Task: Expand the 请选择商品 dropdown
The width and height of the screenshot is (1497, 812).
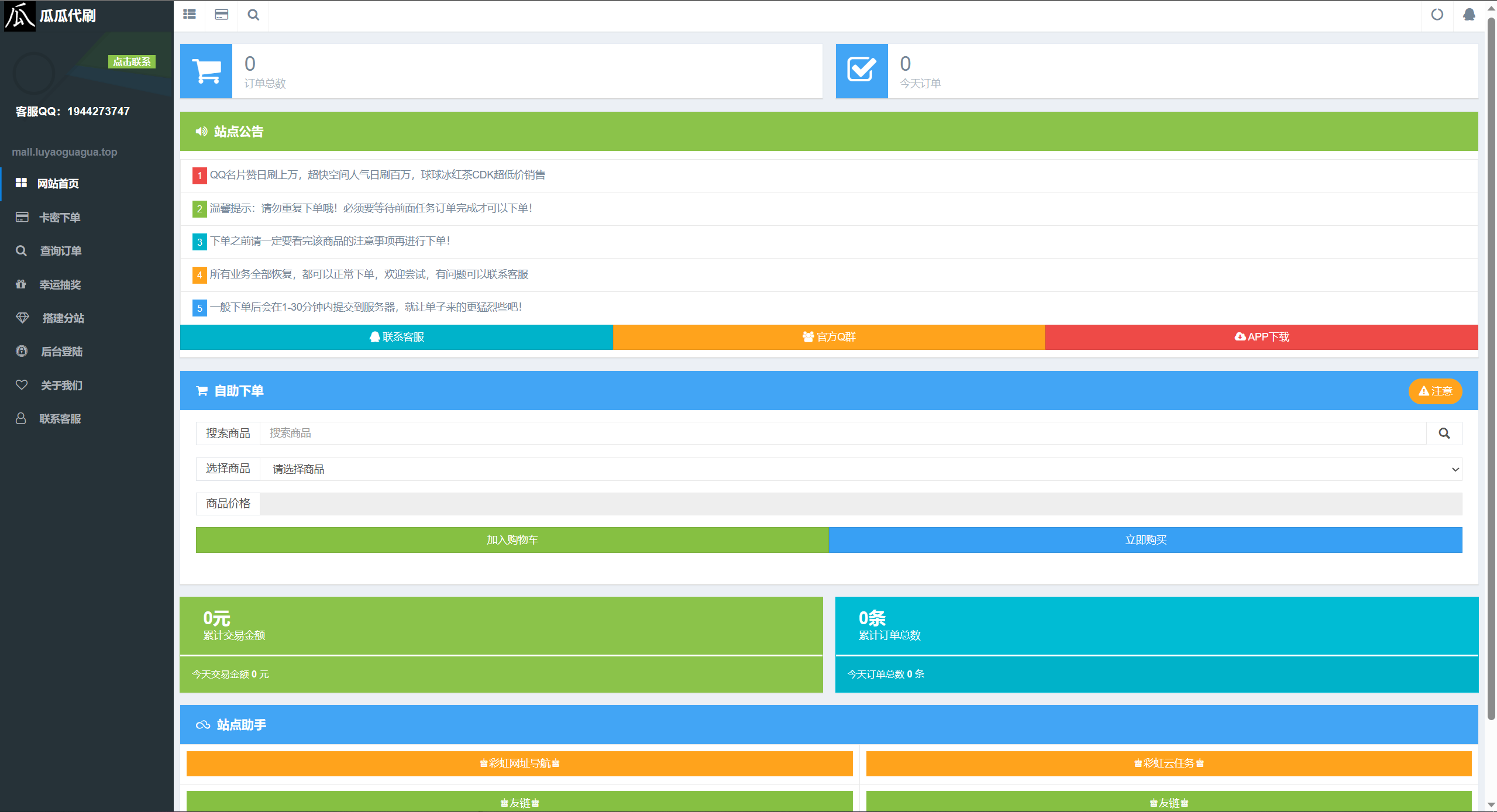Action: pyautogui.click(x=861, y=469)
